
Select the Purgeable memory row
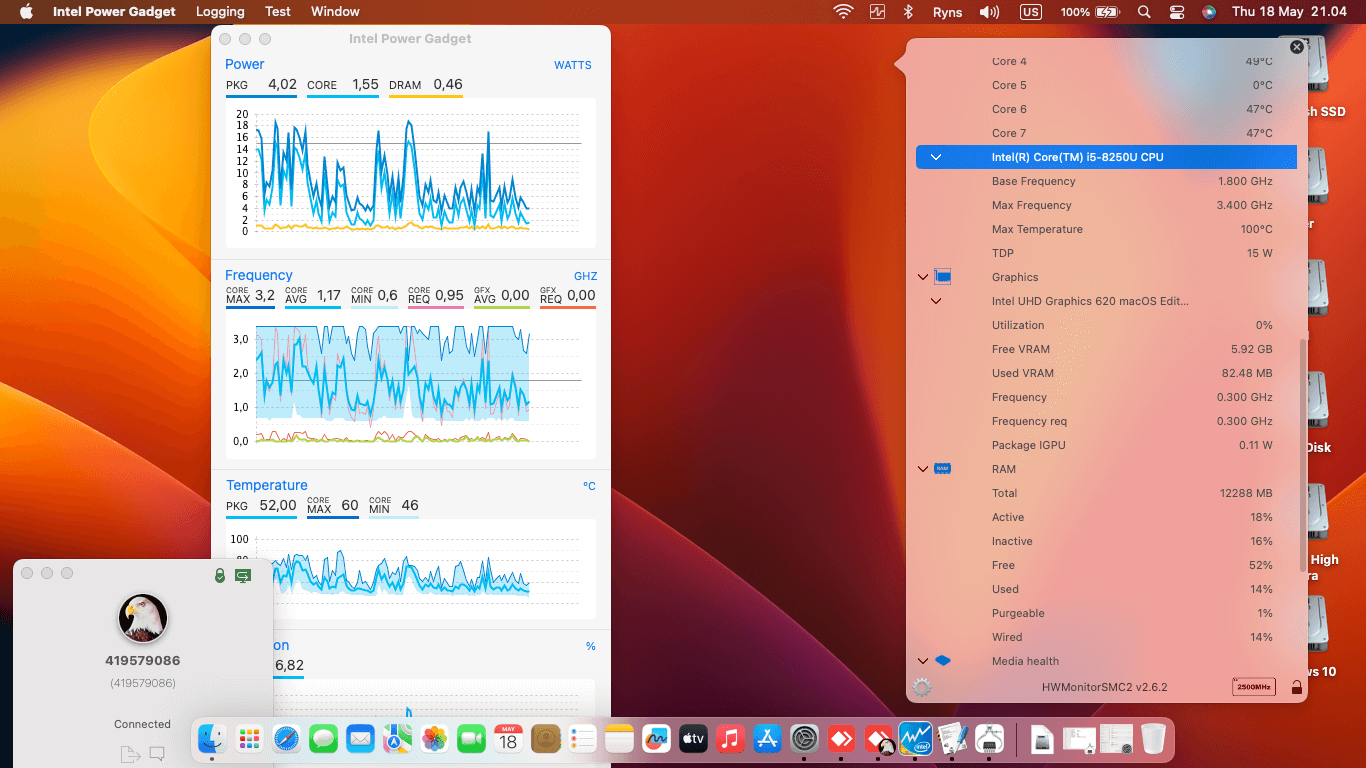(x=1106, y=613)
